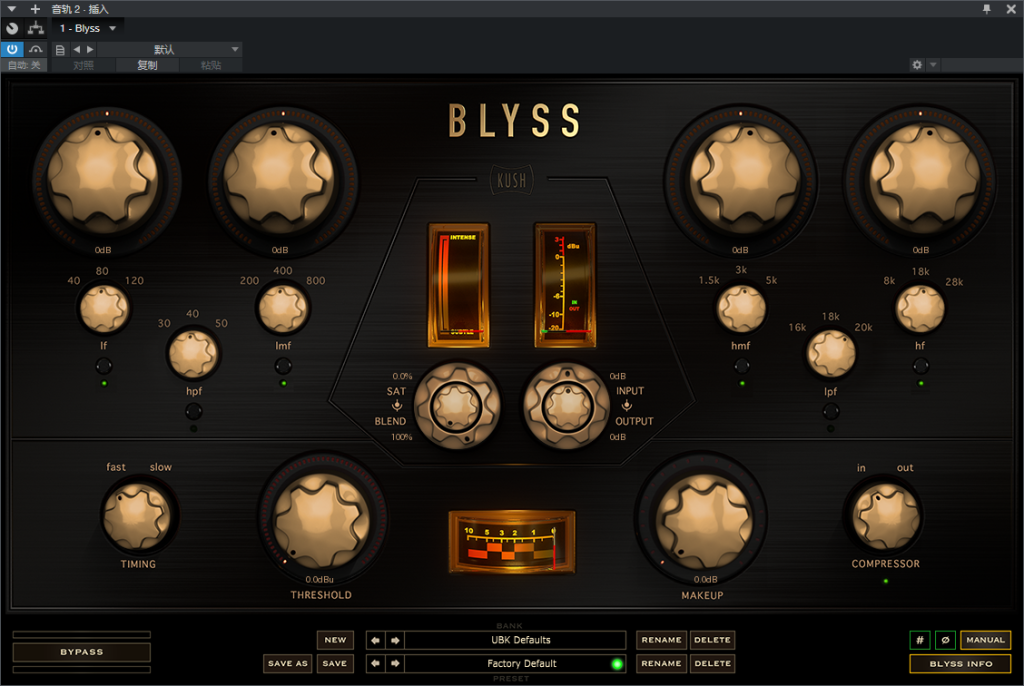Toggle the lf band enable button
Viewport: 1024px width, 686px height.
tap(104, 366)
